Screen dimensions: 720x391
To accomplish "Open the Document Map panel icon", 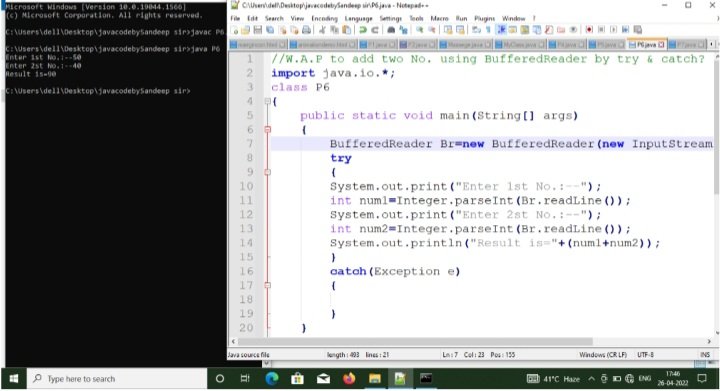I will (524, 30).
